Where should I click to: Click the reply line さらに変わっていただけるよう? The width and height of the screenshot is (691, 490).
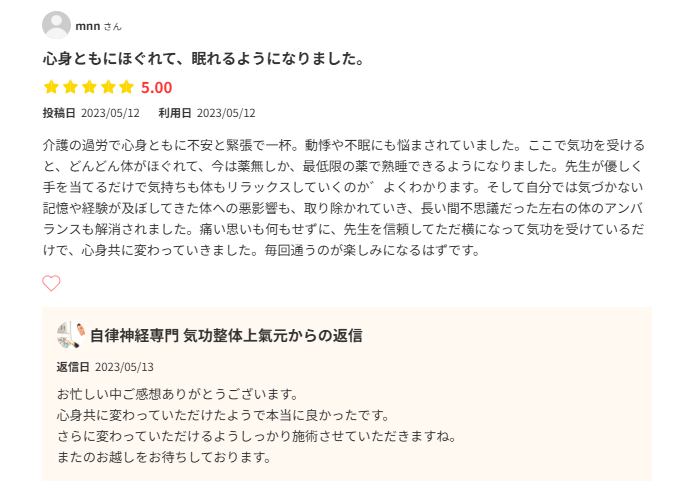click(257, 436)
